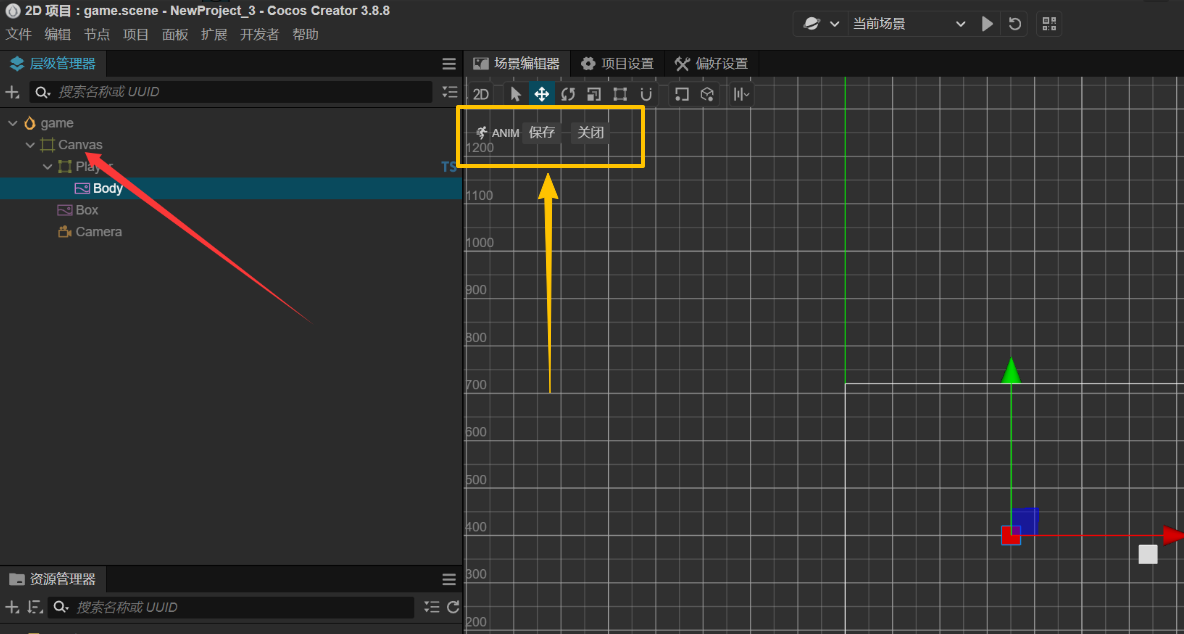Switch to the 层级管理器 tab

tap(53, 64)
